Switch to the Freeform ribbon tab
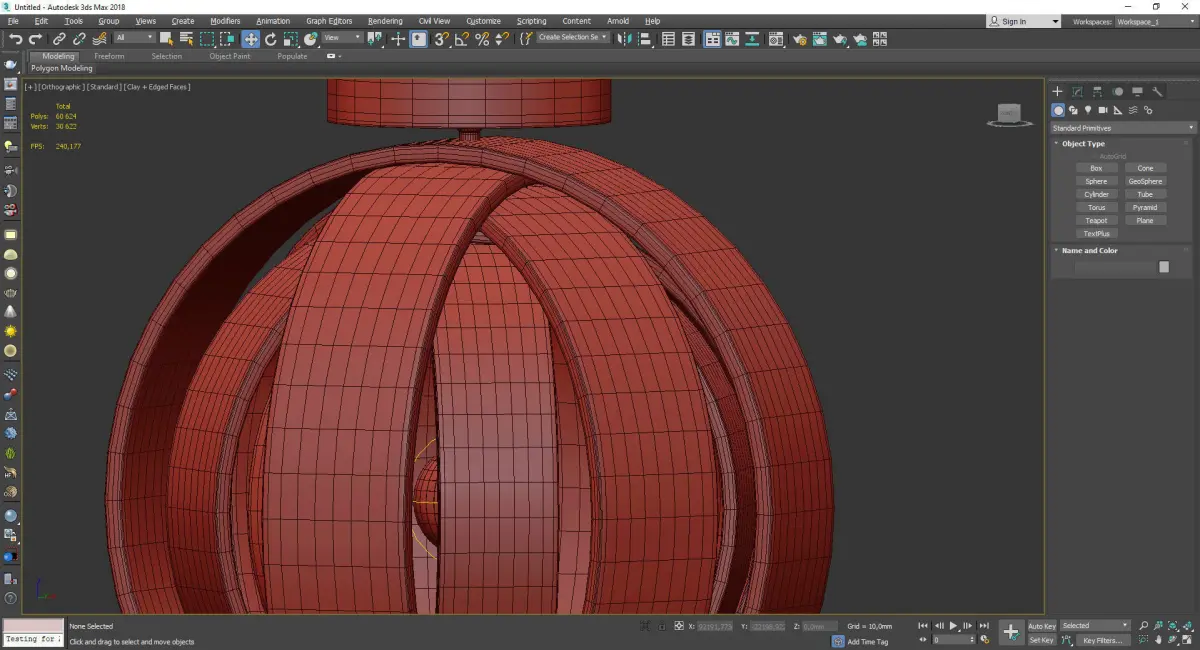 pyautogui.click(x=109, y=56)
